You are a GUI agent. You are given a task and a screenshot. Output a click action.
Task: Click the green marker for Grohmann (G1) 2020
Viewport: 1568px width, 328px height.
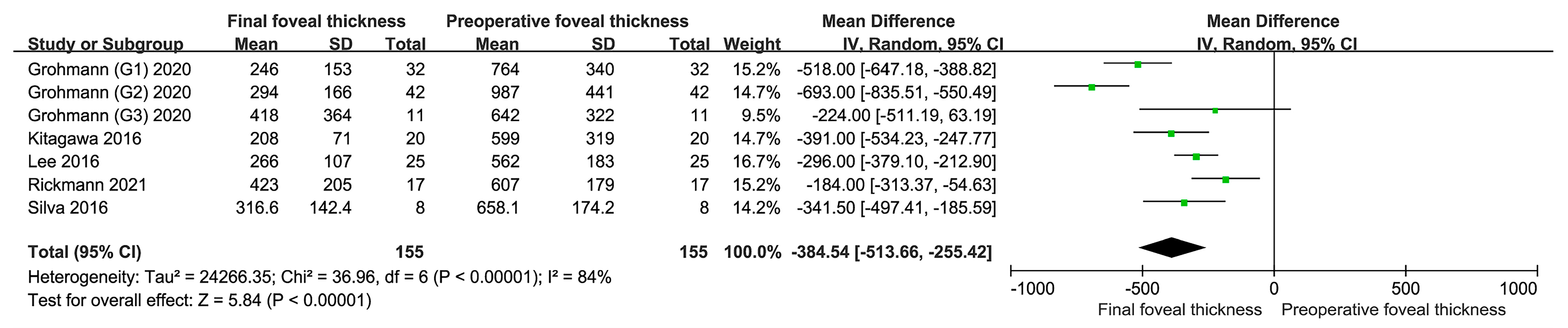tap(1137, 64)
